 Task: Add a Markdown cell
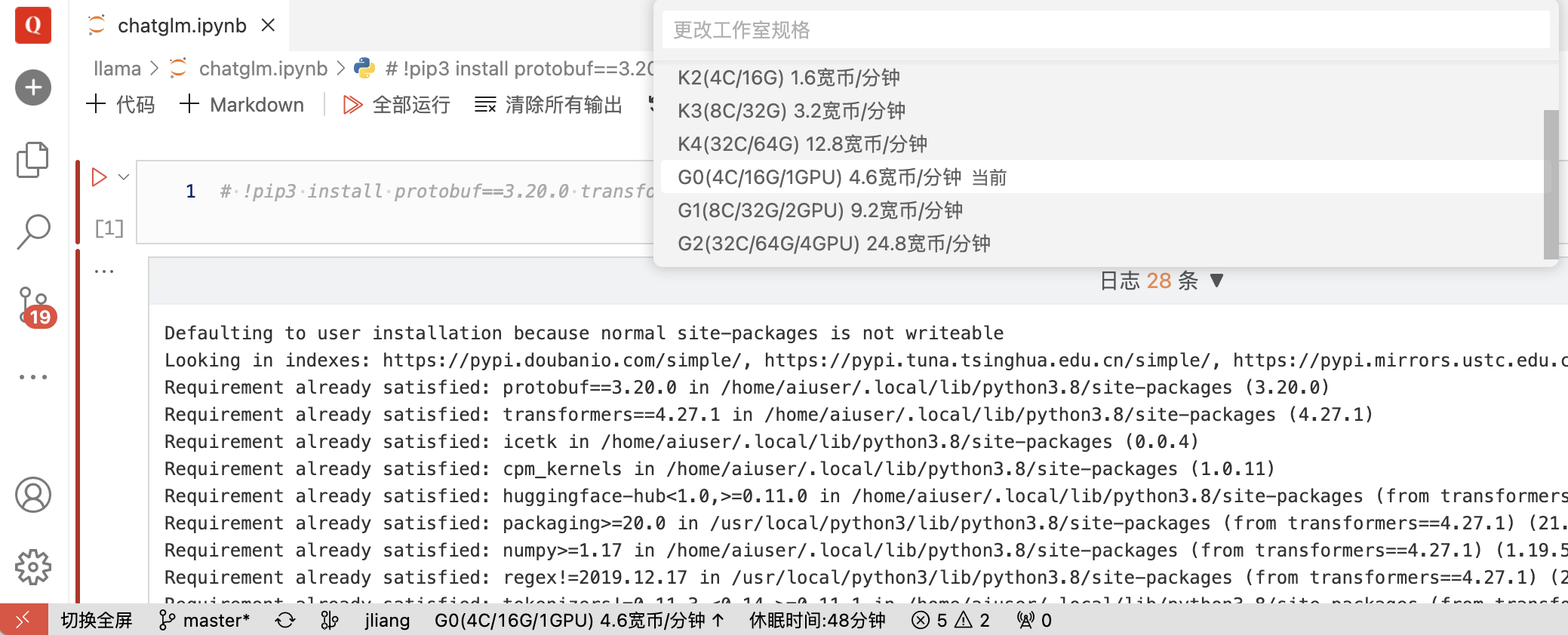(x=241, y=105)
